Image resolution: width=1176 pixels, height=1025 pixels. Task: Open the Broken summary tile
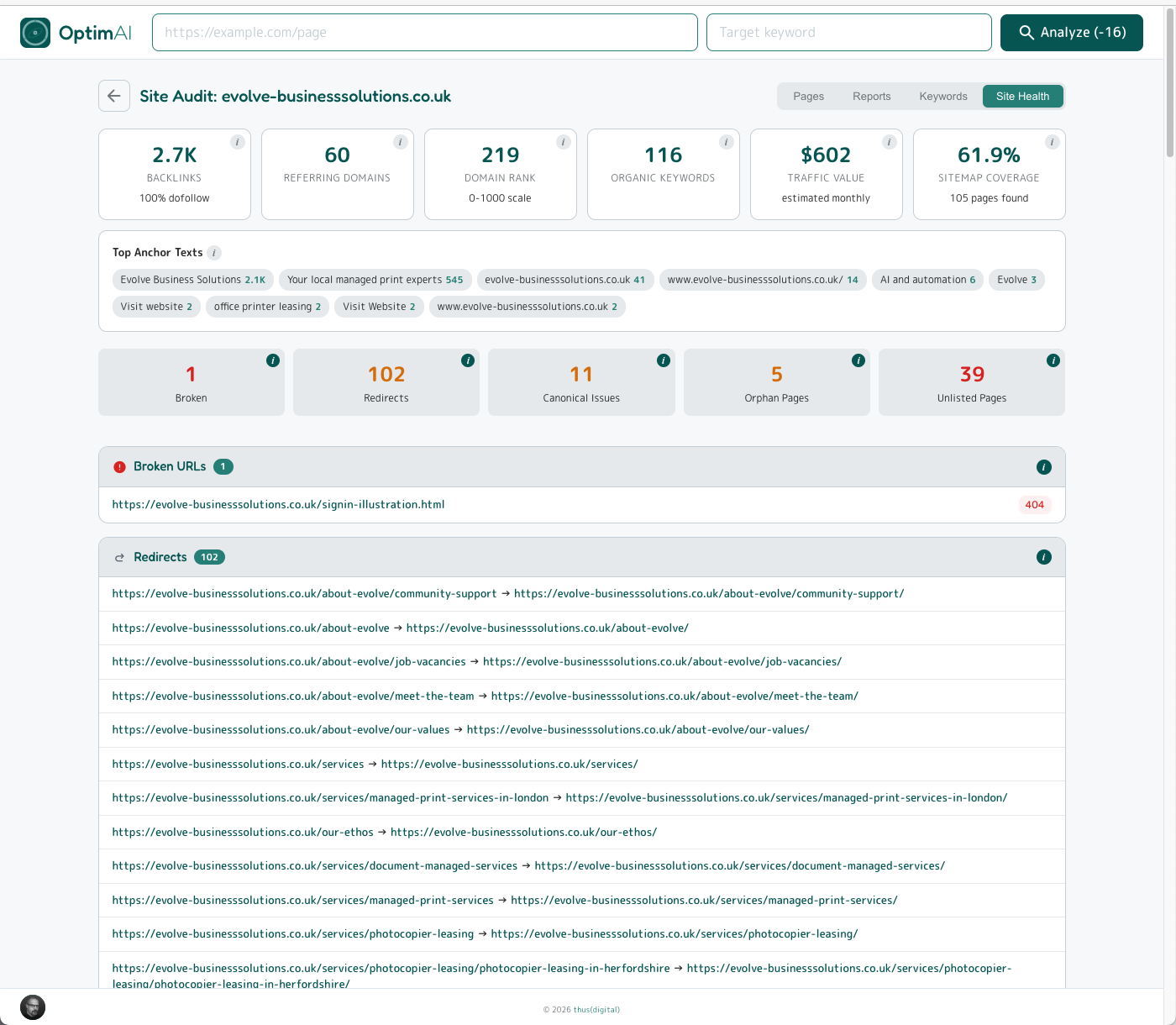click(192, 382)
